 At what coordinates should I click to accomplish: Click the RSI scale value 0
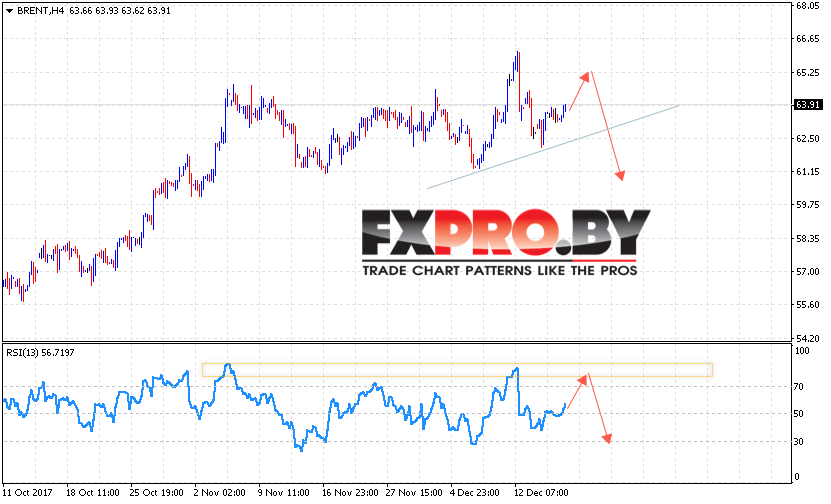[x=798, y=478]
